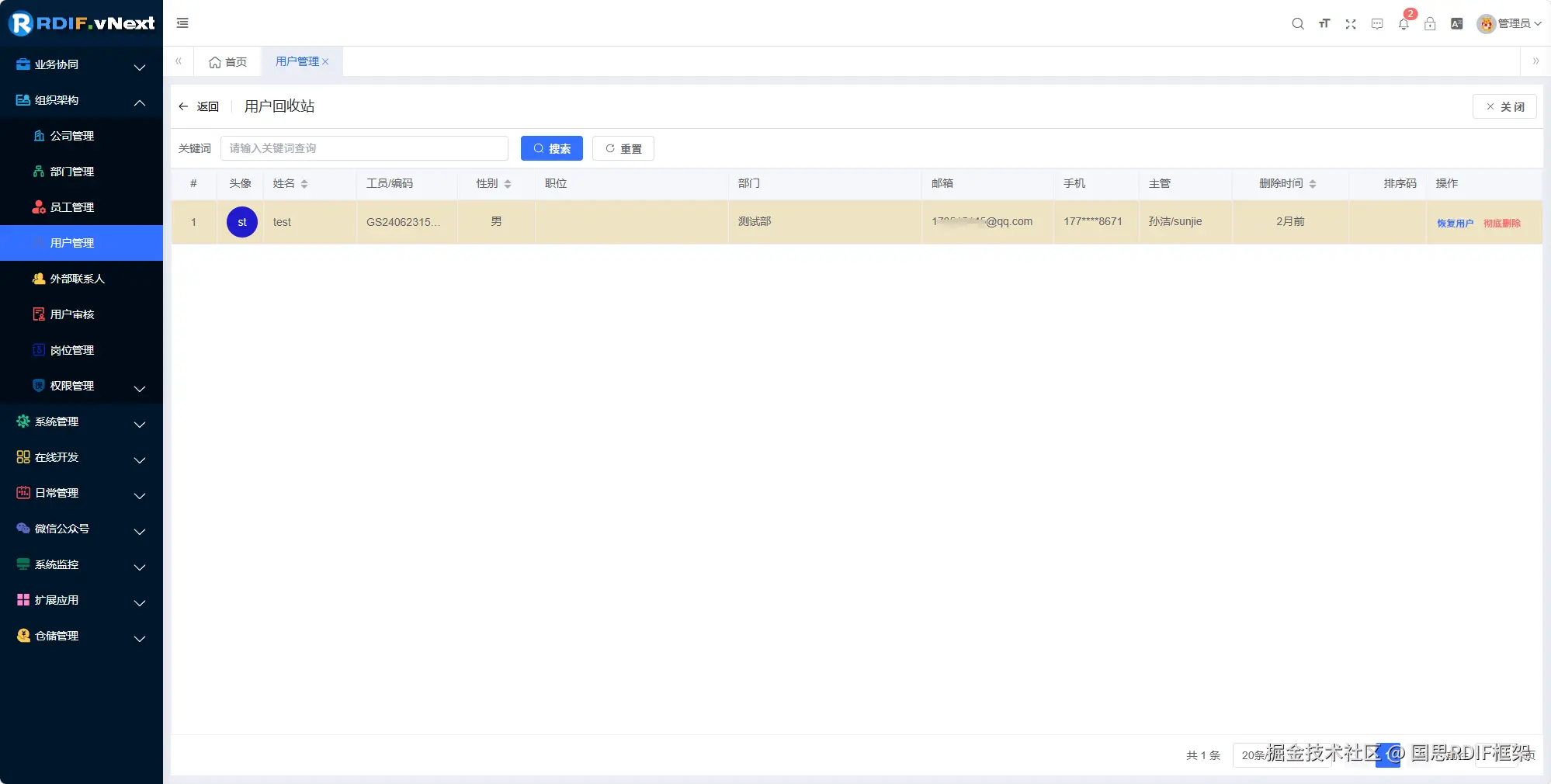Image resolution: width=1551 pixels, height=784 pixels.
Task: Expand the 业务协同 menu
Action: (82, 64)
